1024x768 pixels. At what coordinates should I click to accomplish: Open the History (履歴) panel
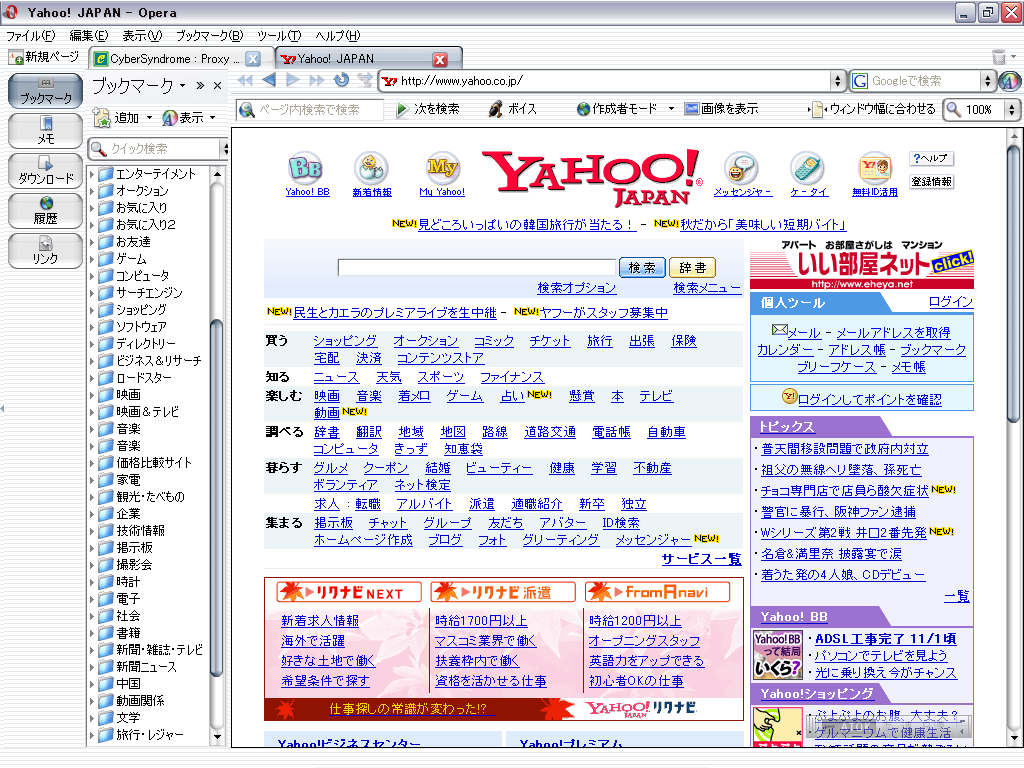pos(45,210)
